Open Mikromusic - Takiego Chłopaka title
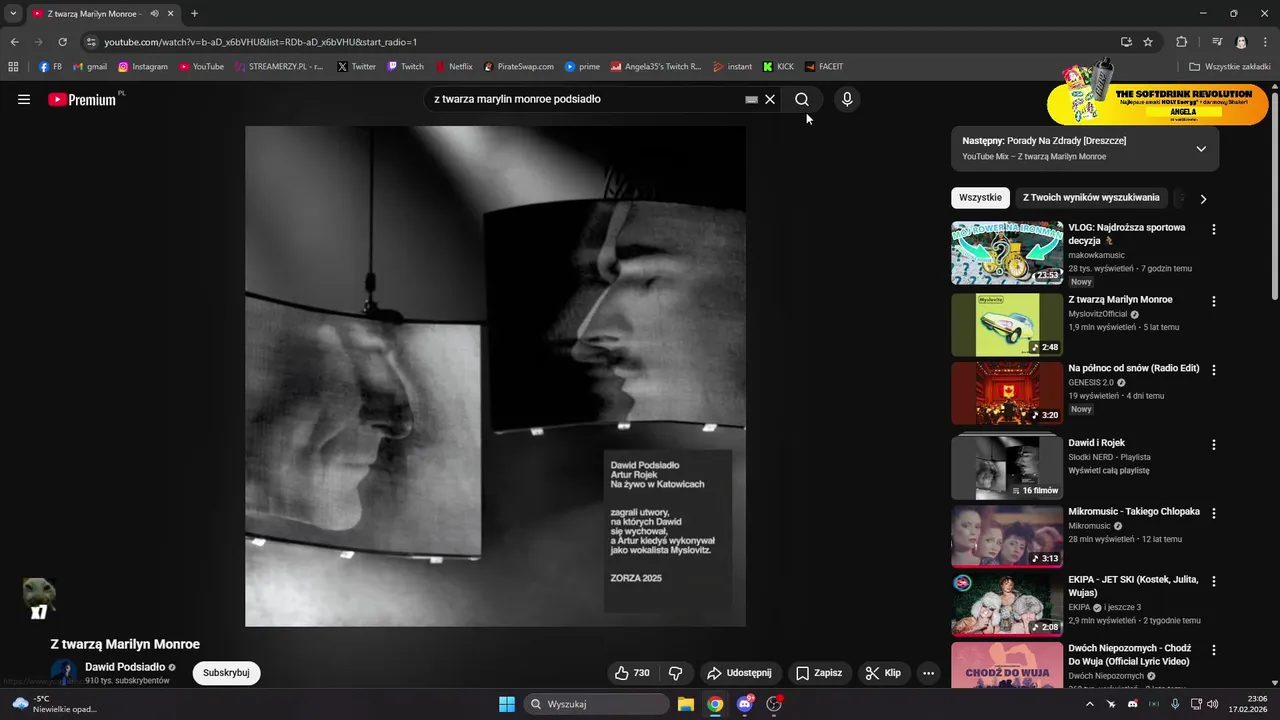The width and height of the screenshot is (1280, 720). [x=1134, y=511]
